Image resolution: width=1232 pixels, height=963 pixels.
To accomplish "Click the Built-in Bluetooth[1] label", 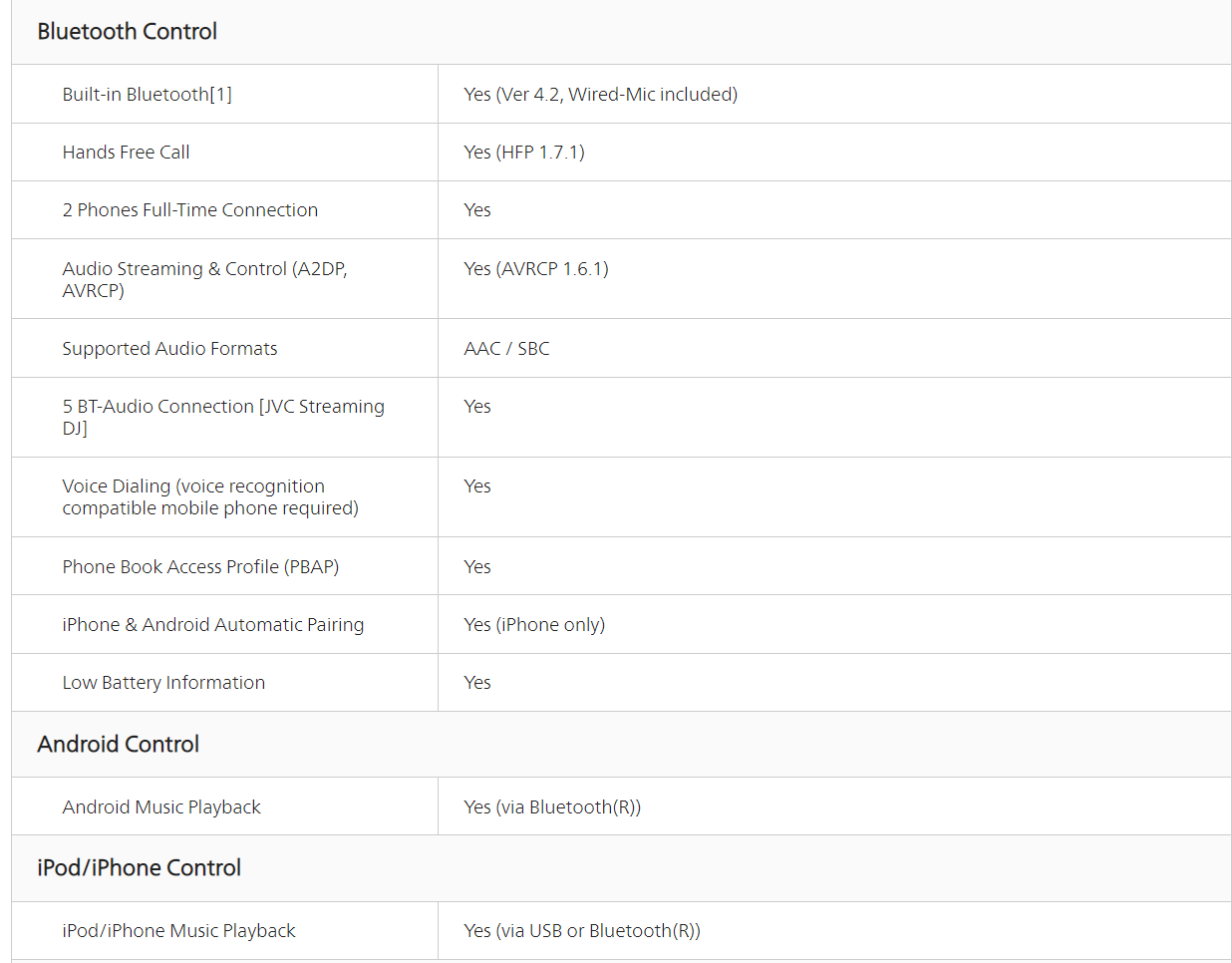I will click(x=147, y=95).
